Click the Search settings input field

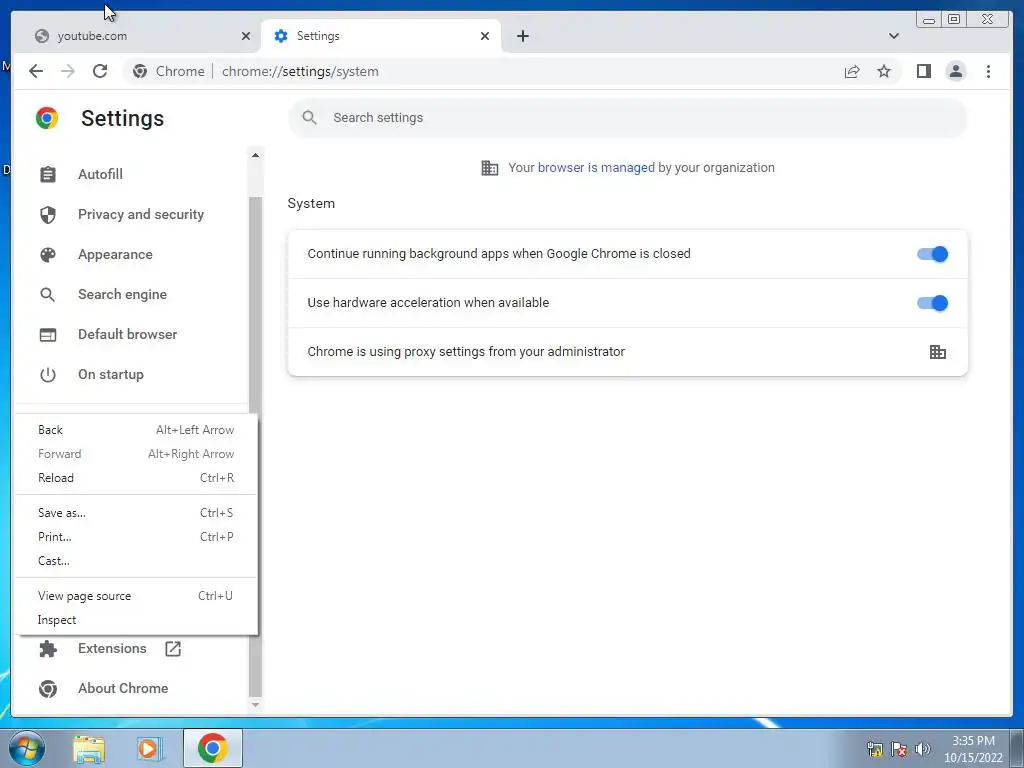[x=627, y=118]
